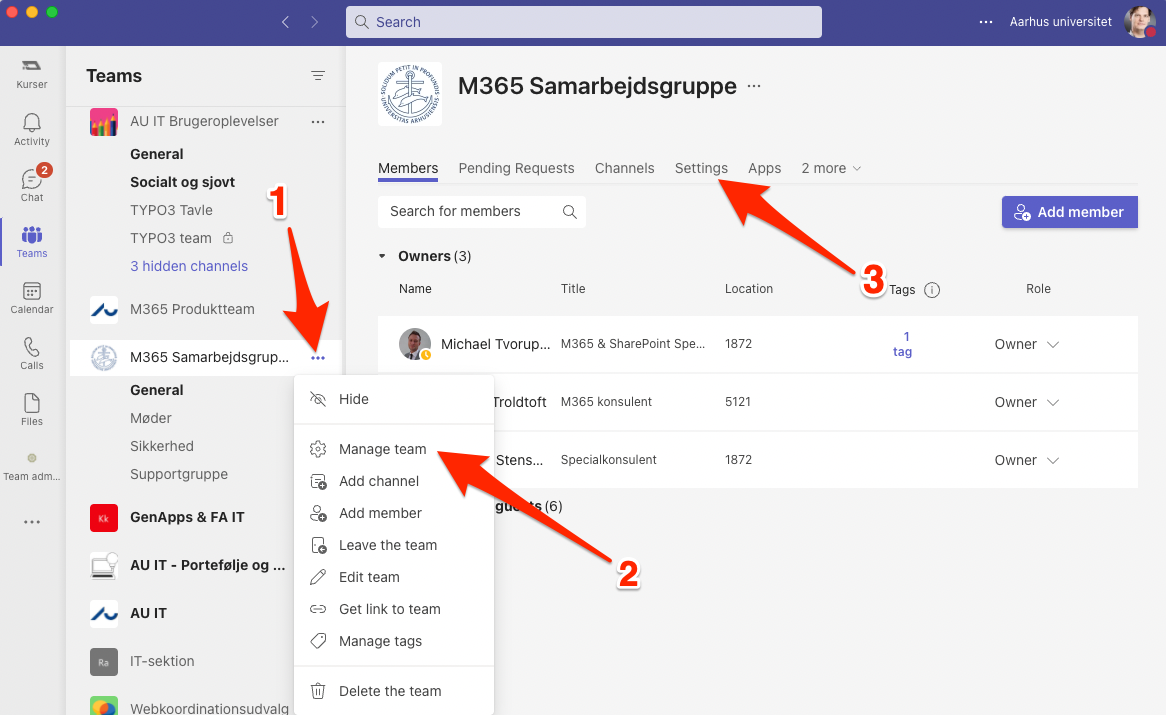Select Delete the team
The width and height of the screenshot is (1166, 715).
tap(394, 691)
